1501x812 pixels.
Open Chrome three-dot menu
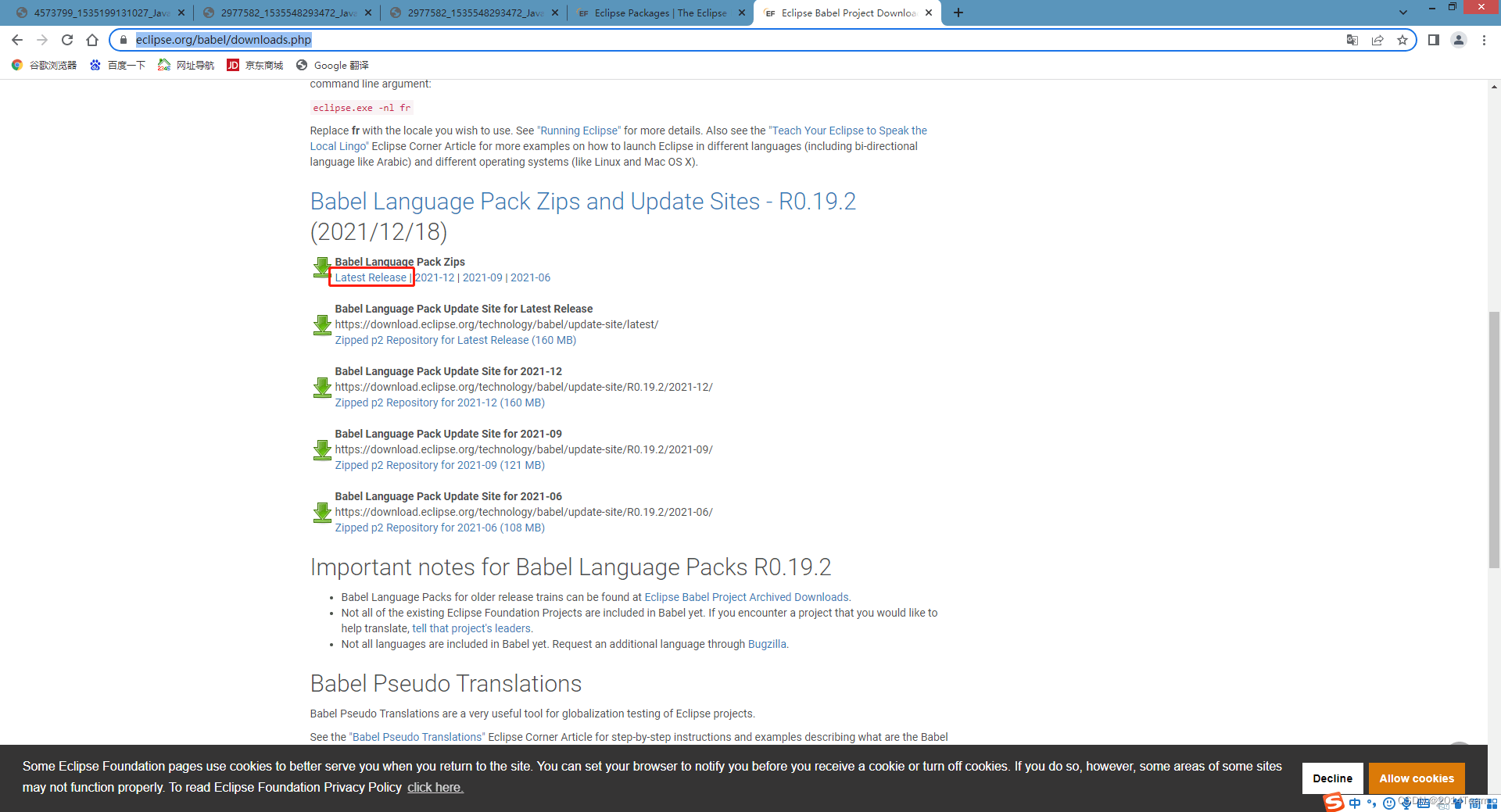1484,40
